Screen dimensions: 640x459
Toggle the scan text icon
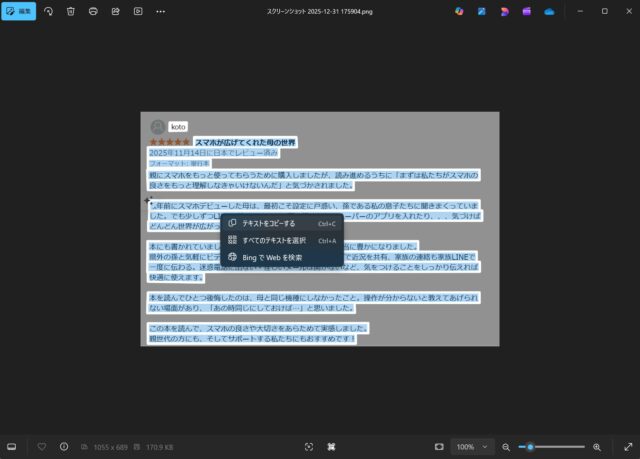[309, 446]
